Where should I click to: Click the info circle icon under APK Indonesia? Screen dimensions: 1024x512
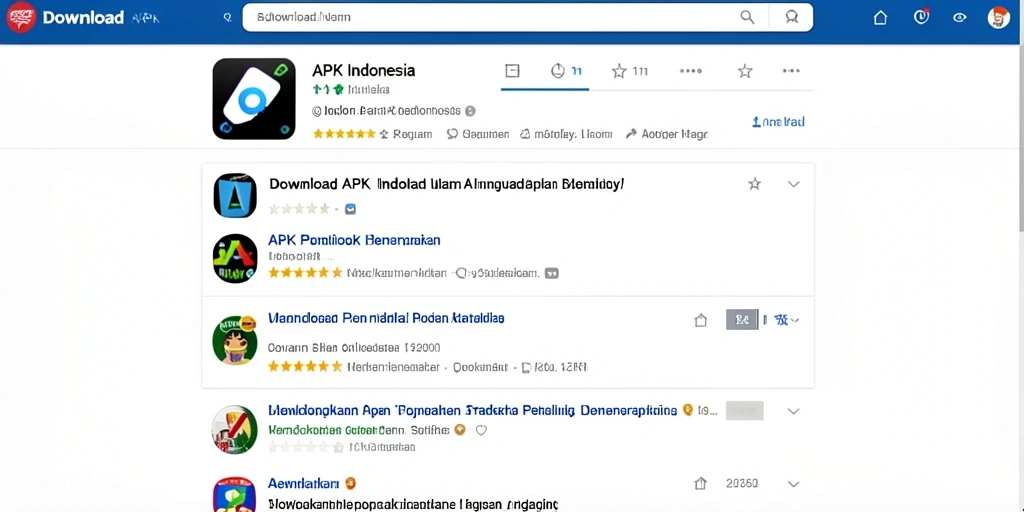pyautogui.click(x=470, y=111)
